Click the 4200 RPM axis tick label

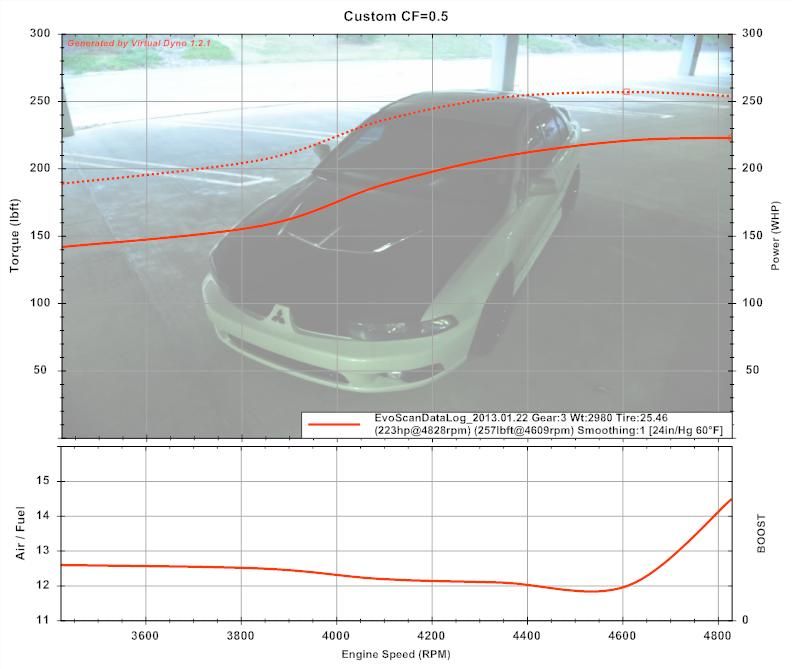[431, 635]
